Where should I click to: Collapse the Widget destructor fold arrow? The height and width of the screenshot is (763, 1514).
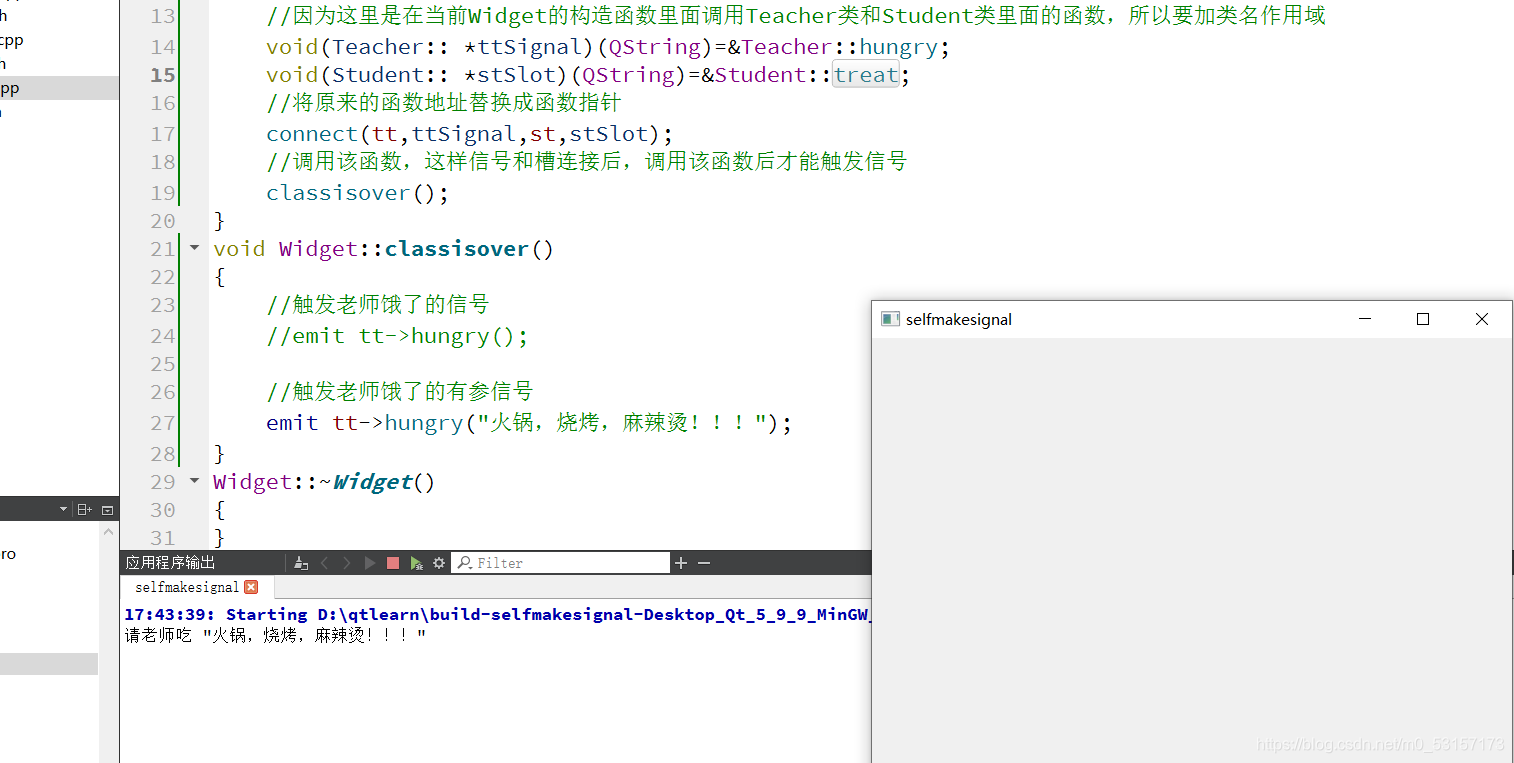pyautogui.click(x=194, y=481)
